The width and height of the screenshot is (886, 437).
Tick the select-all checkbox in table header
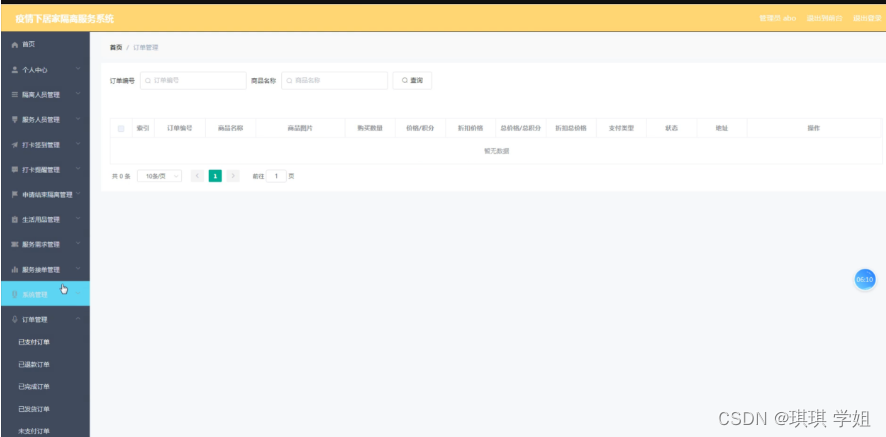pos(121,128)
